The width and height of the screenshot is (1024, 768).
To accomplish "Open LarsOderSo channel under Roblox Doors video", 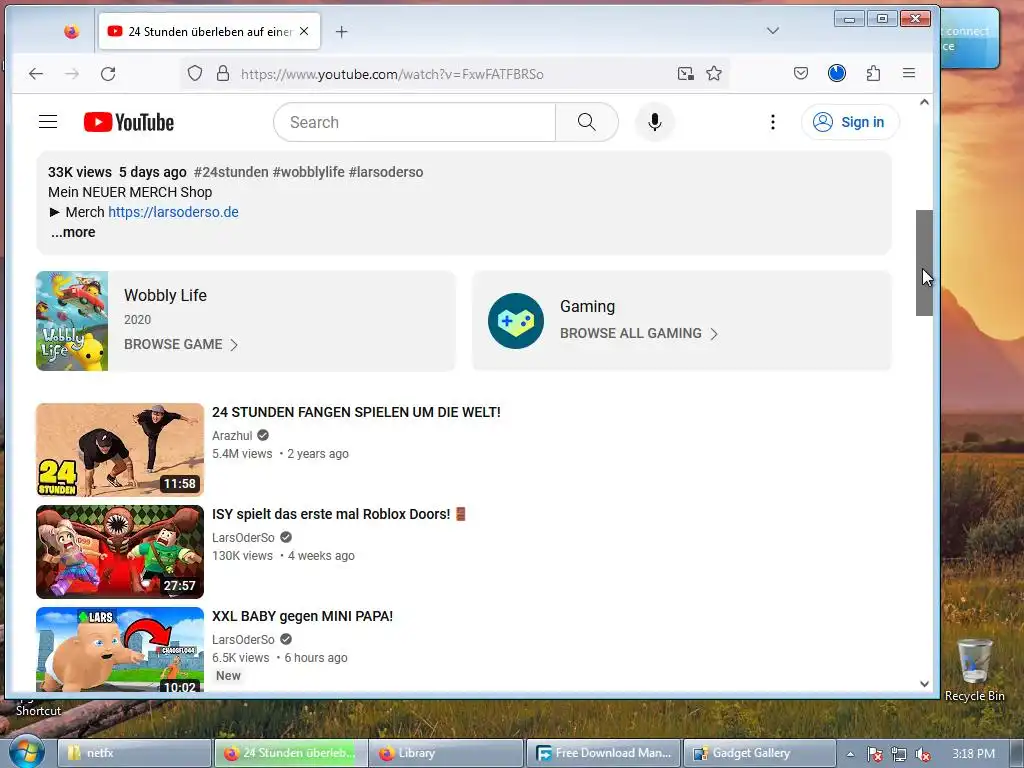I will pyautogui.click(x=243, y=537).
